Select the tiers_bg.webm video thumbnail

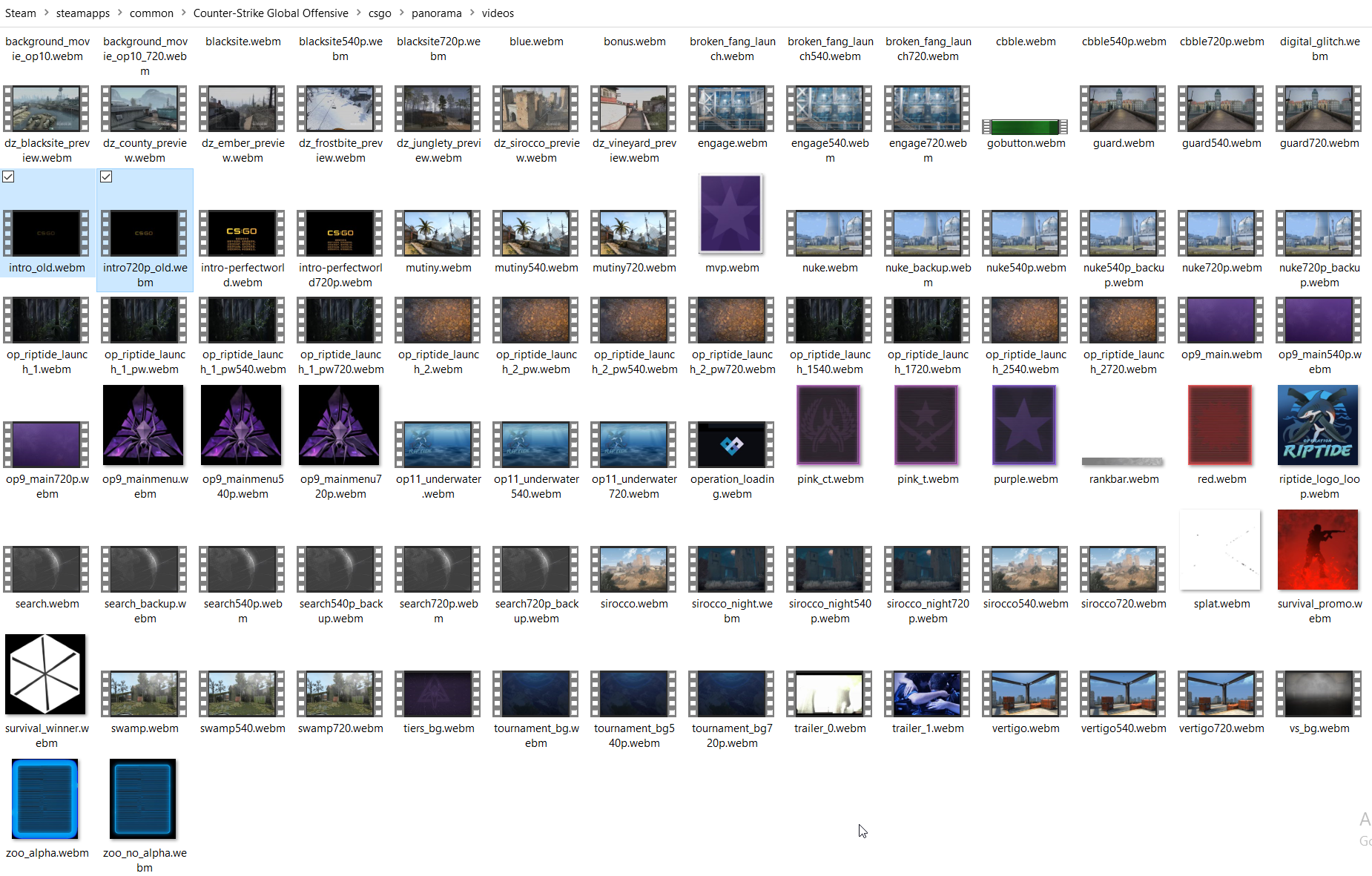point(438,694)
